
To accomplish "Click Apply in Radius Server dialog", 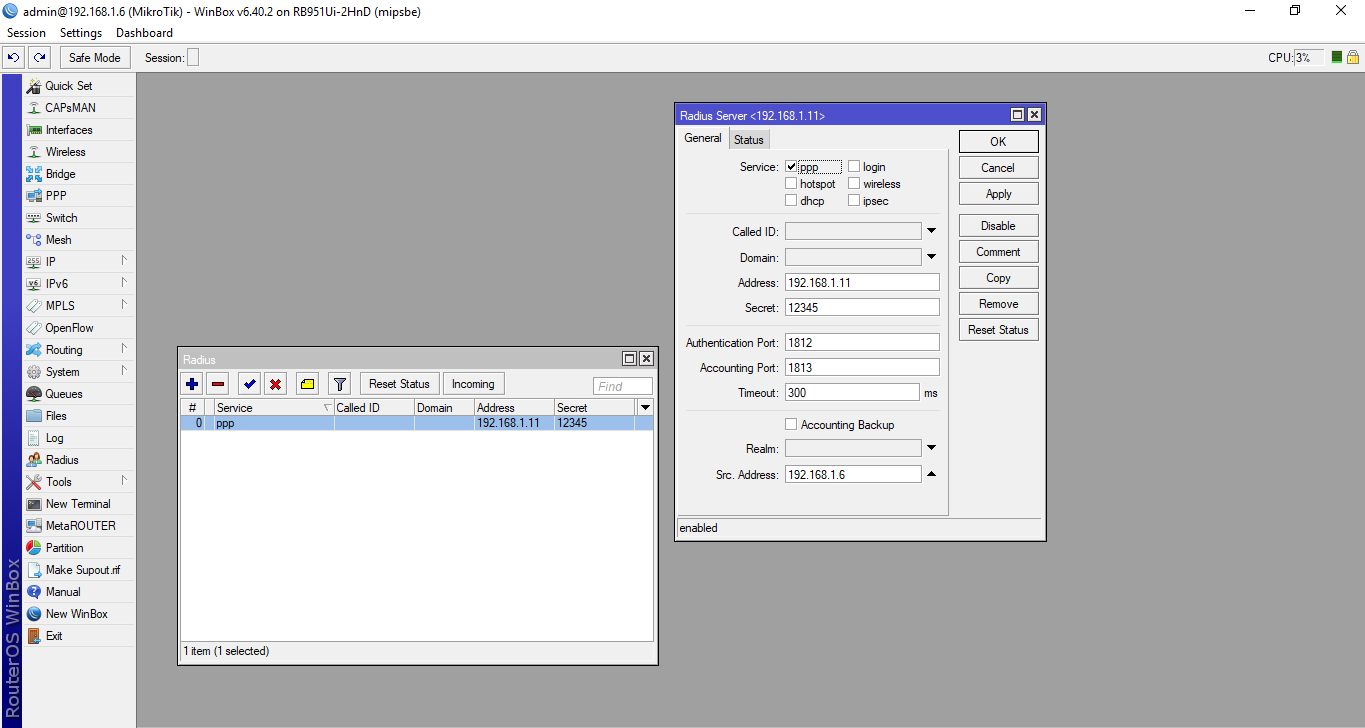I will pos(998,194).
